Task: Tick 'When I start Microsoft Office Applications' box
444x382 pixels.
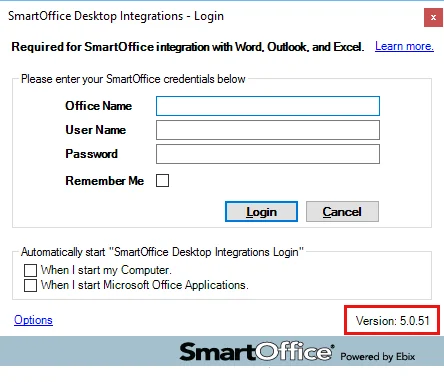Action: 30,285
